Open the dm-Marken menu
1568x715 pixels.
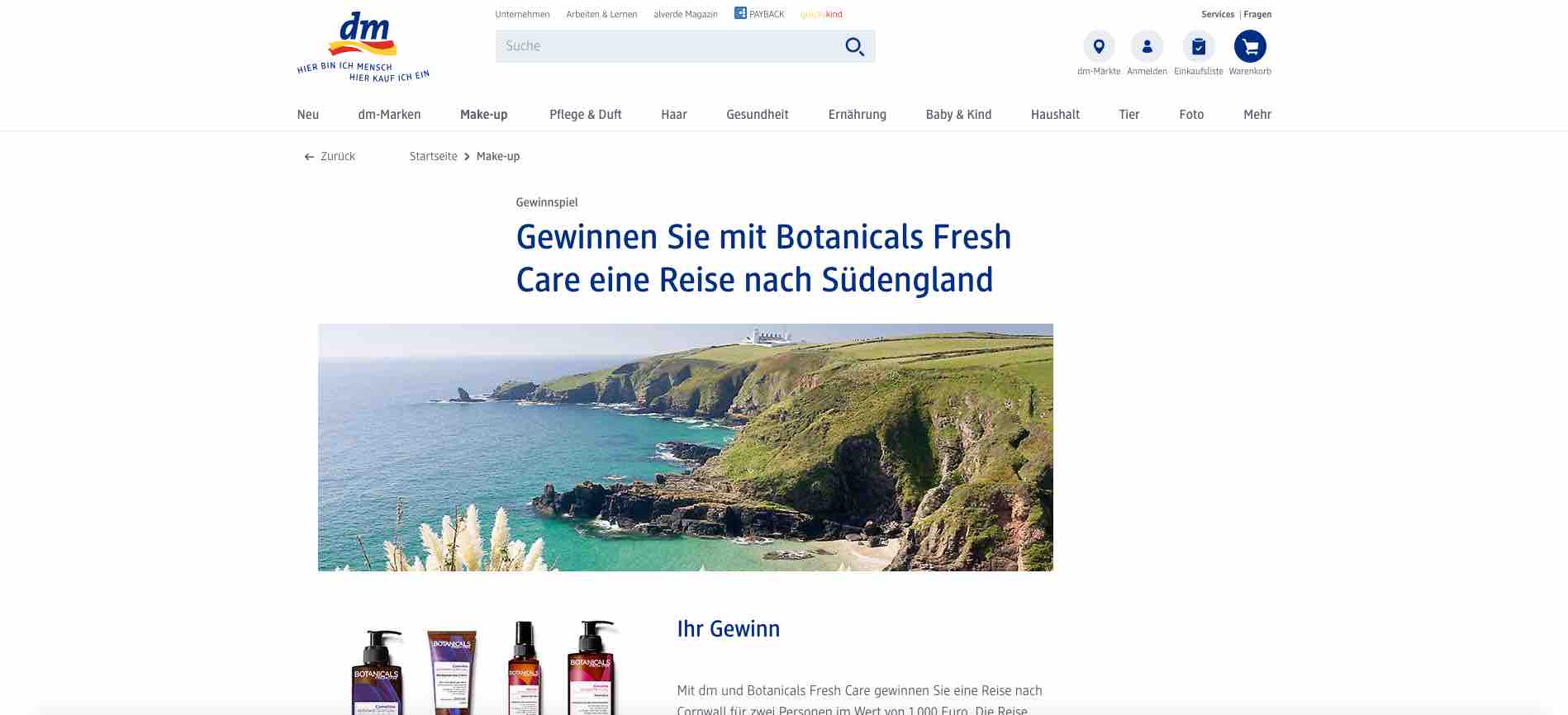coord(389,115)
